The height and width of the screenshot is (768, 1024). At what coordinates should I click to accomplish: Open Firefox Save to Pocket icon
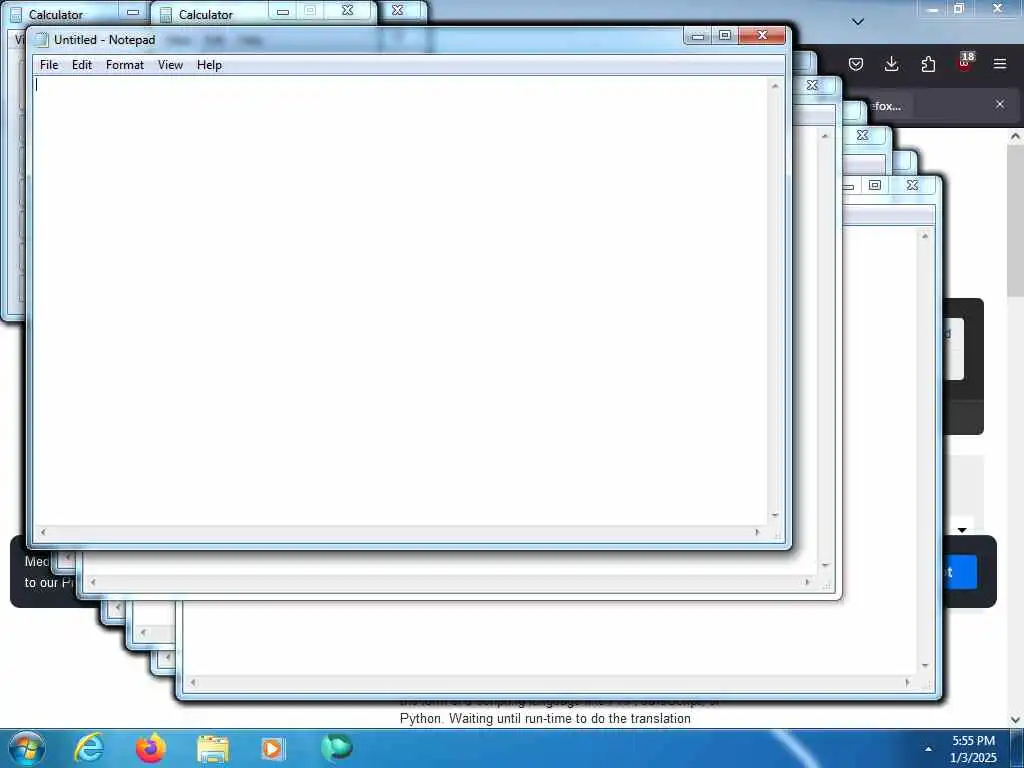(x=856, y=64)
